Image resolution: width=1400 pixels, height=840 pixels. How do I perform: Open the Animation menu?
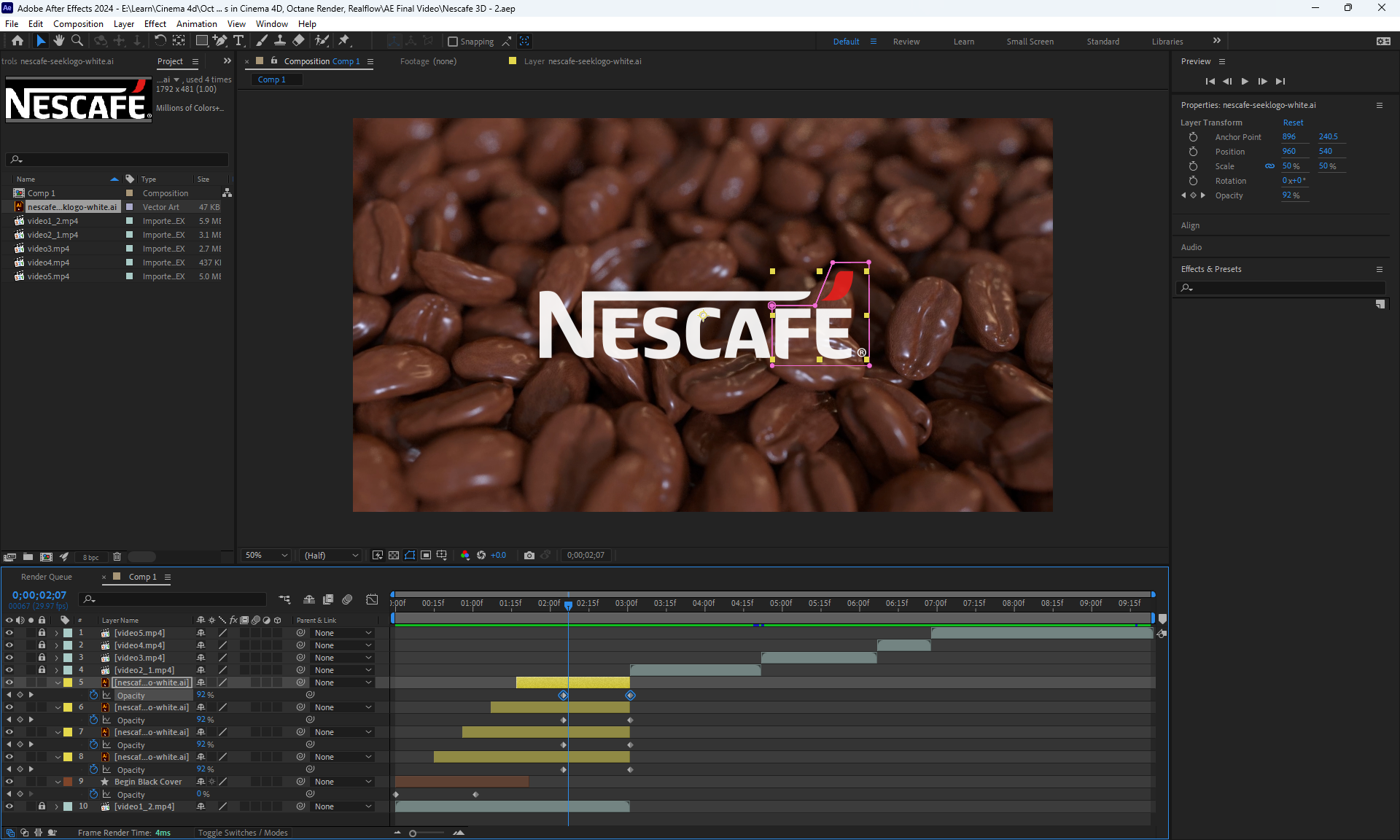pos(196,24)
